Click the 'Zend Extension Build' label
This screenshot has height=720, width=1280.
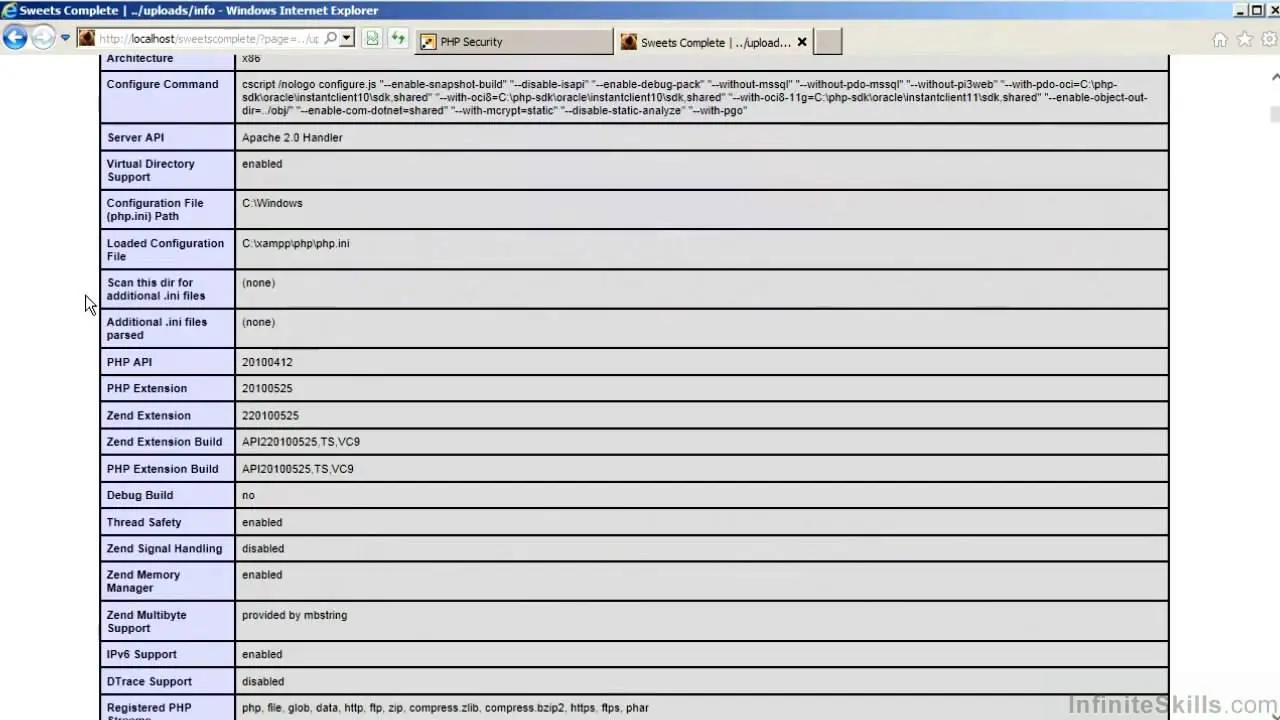click(164, 441)
